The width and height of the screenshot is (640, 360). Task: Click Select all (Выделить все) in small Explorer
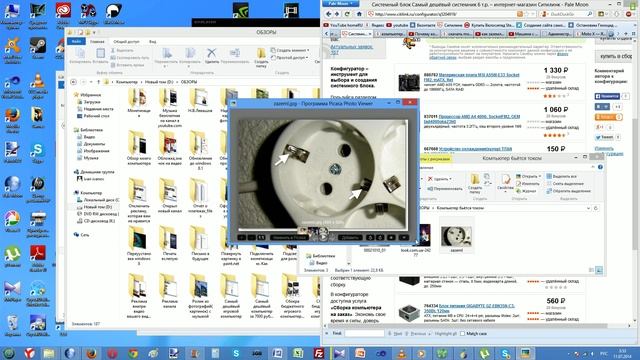point(562,176)
